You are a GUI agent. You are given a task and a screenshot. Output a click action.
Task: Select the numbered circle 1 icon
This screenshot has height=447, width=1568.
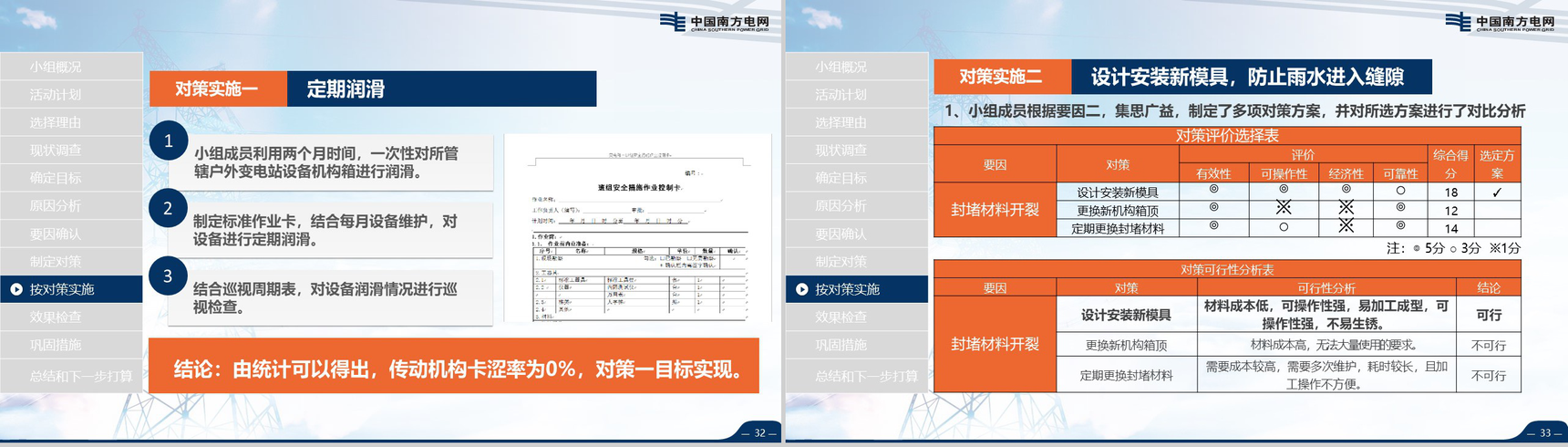(168, 141)
